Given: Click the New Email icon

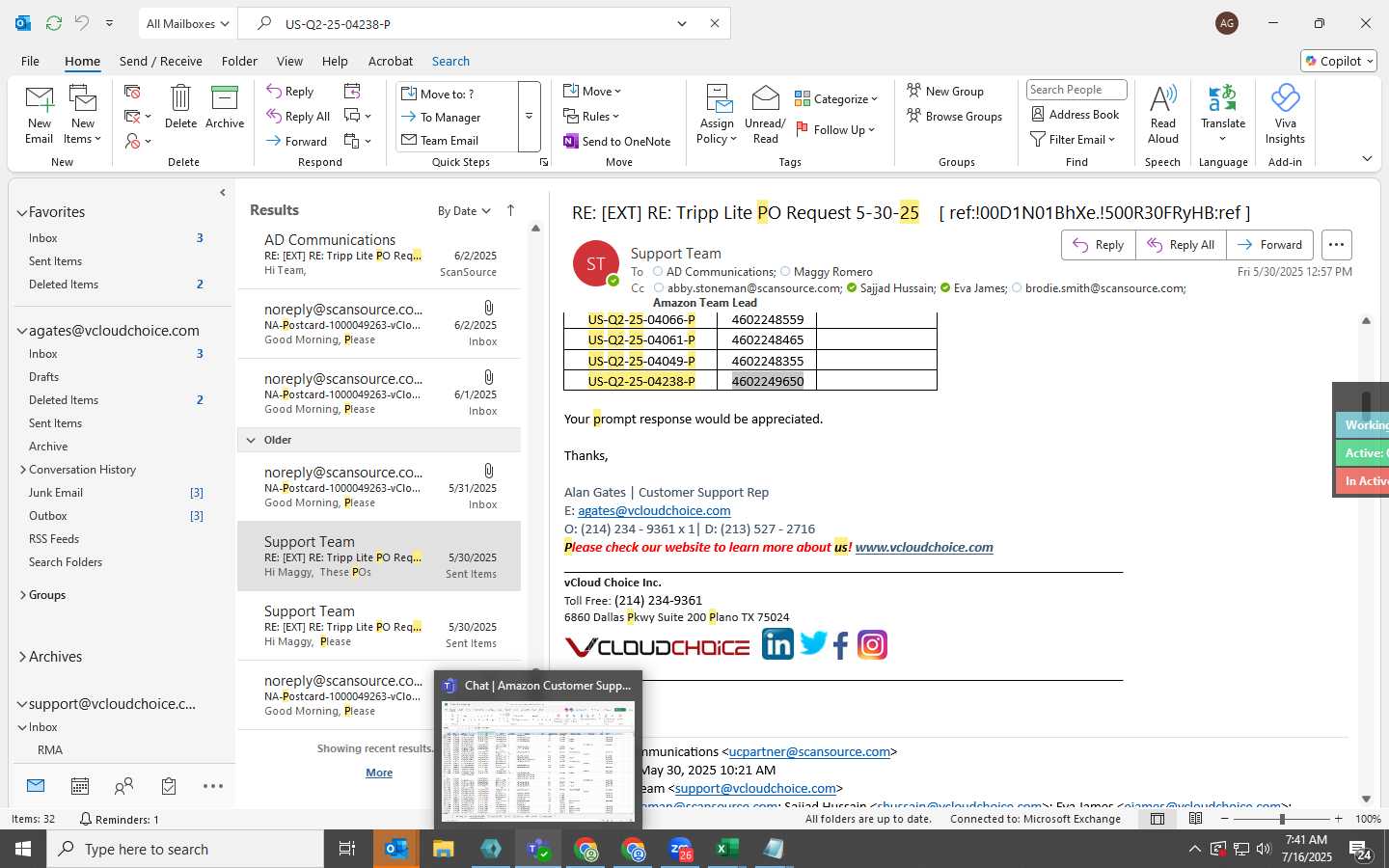Looking at the screenshot, I should click(40, 115).
